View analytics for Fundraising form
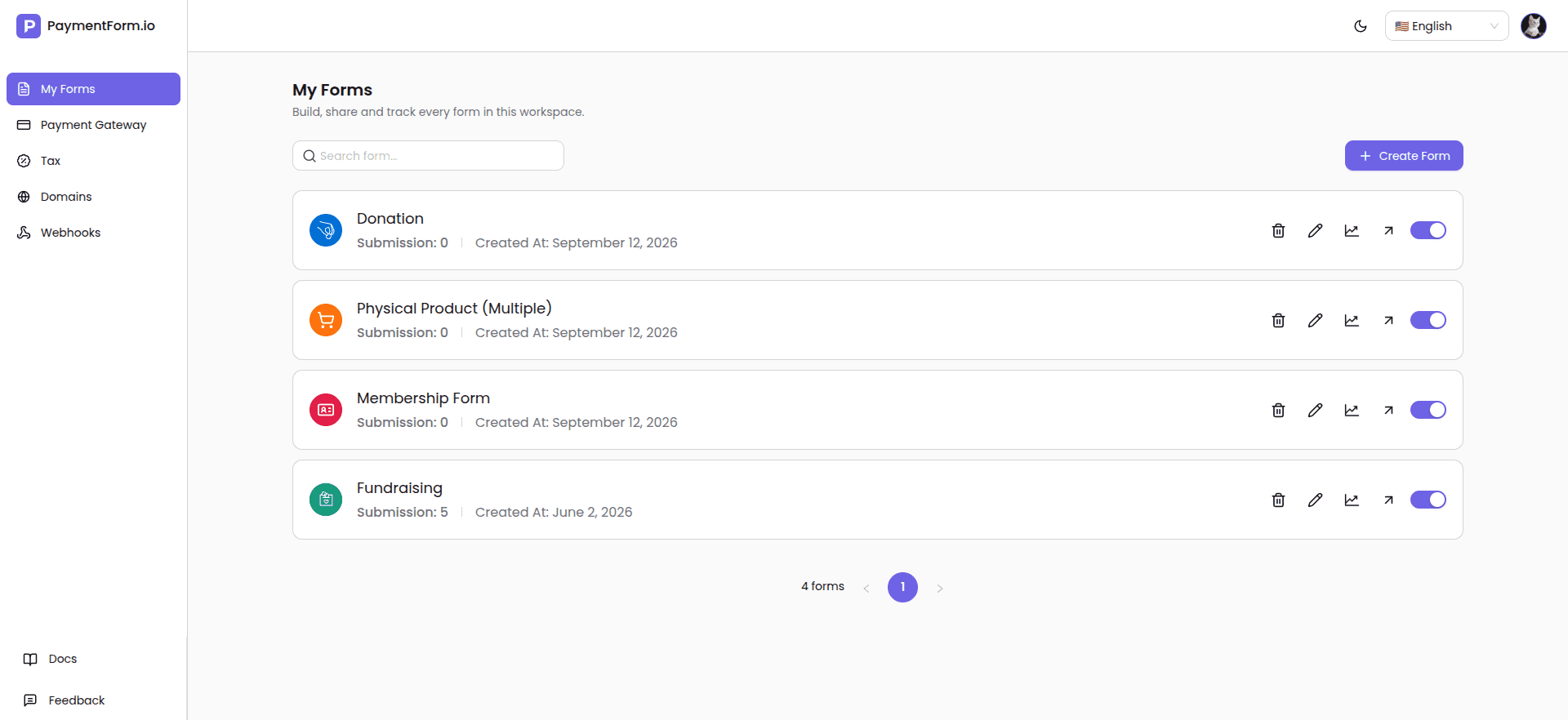Image resolution: width=1568 pixels, height=720 pixels. coord(1352,500)
